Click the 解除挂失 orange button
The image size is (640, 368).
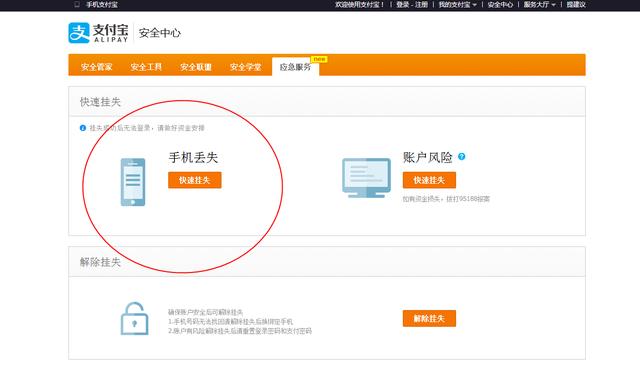click(429, 318)
